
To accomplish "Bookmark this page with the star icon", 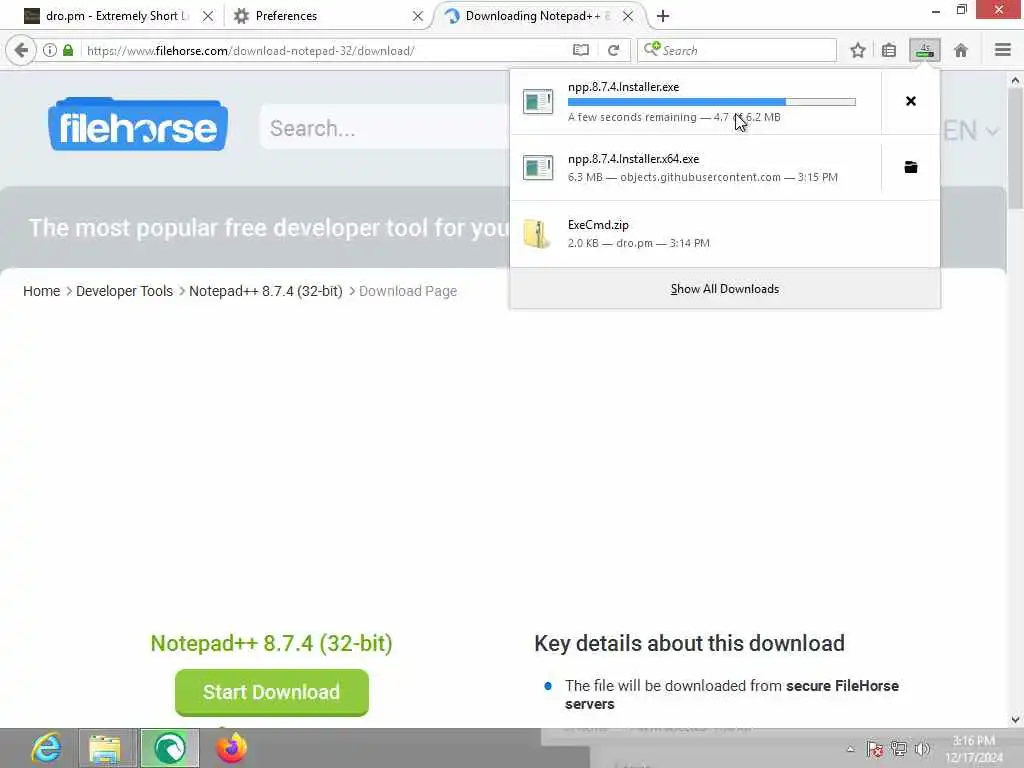I will point(857,50).
